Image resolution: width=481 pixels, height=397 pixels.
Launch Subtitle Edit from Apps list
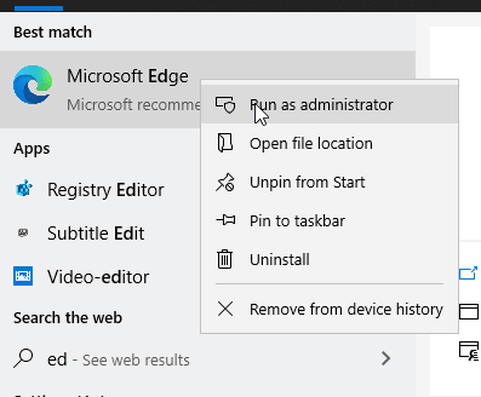point(100,233)
